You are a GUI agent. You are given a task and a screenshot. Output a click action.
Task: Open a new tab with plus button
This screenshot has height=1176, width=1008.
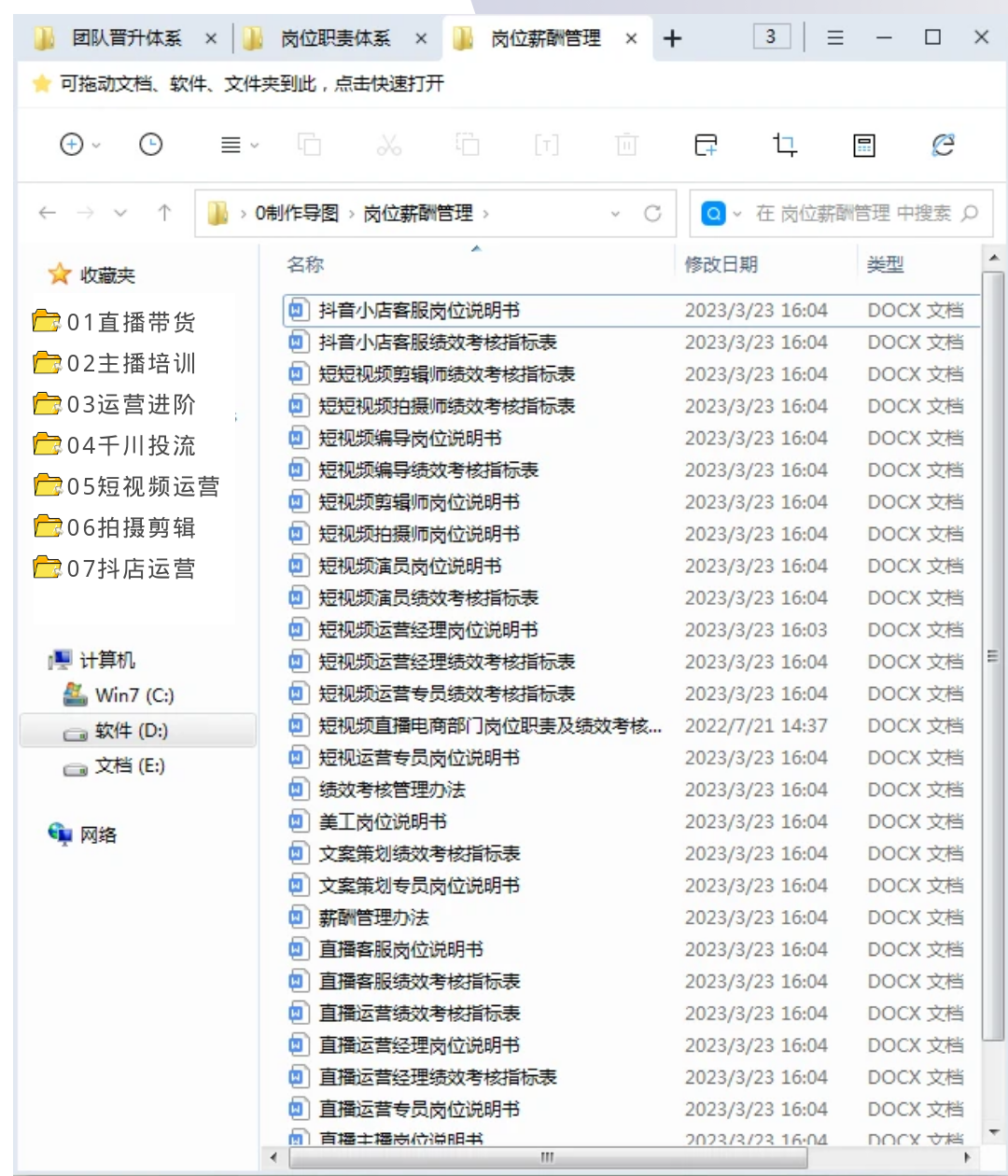672,38
